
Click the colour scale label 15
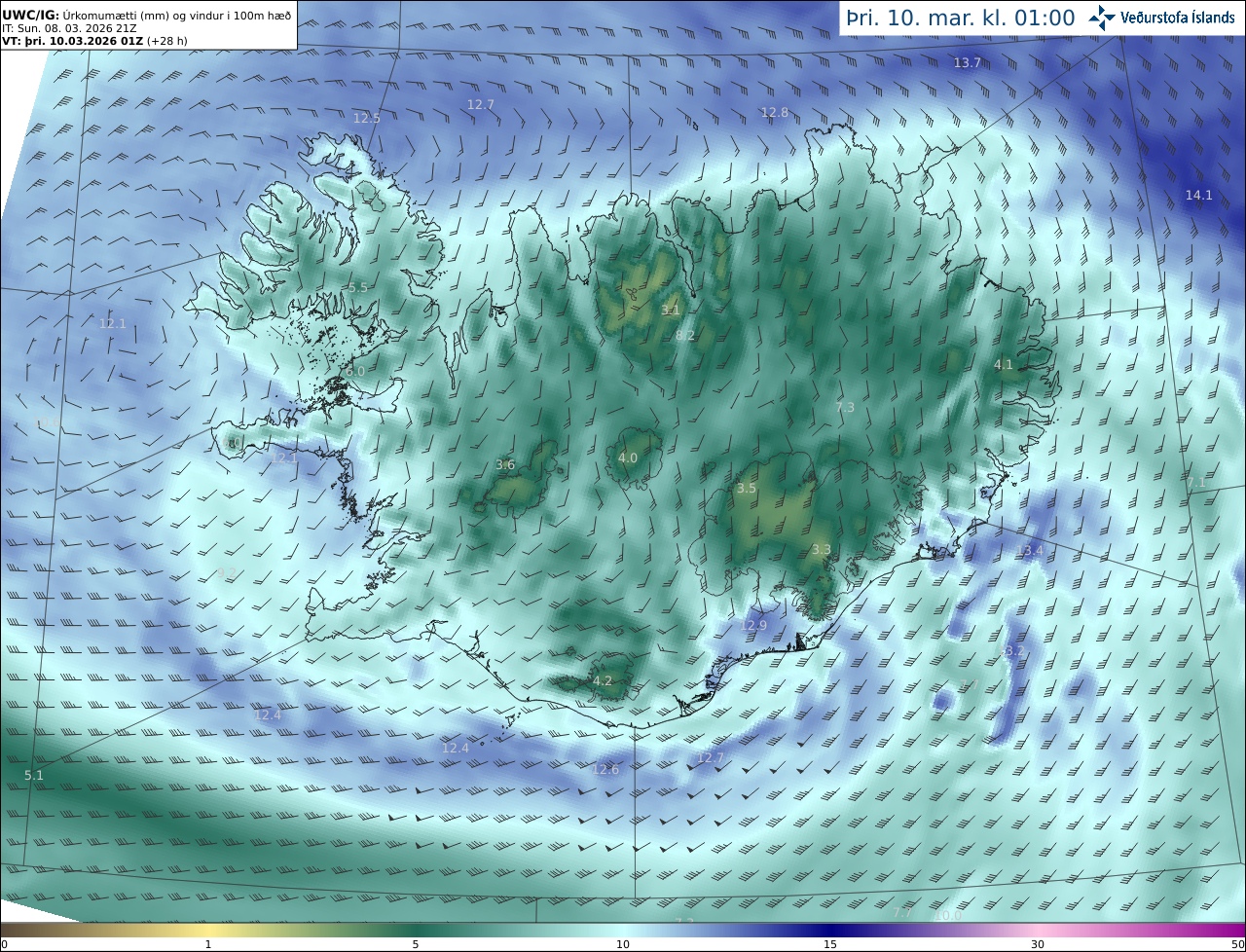[830, 944]
